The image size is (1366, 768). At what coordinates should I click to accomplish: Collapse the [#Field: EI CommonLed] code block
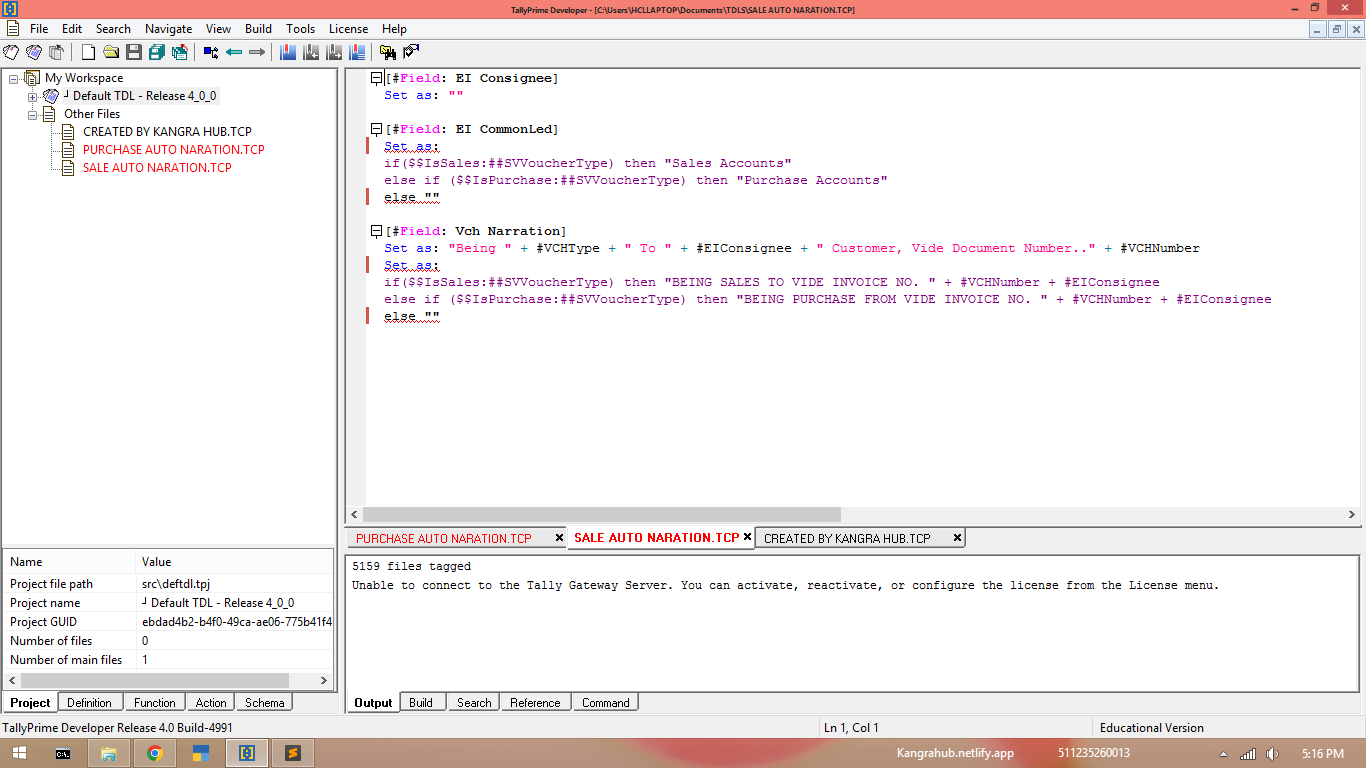376,129
